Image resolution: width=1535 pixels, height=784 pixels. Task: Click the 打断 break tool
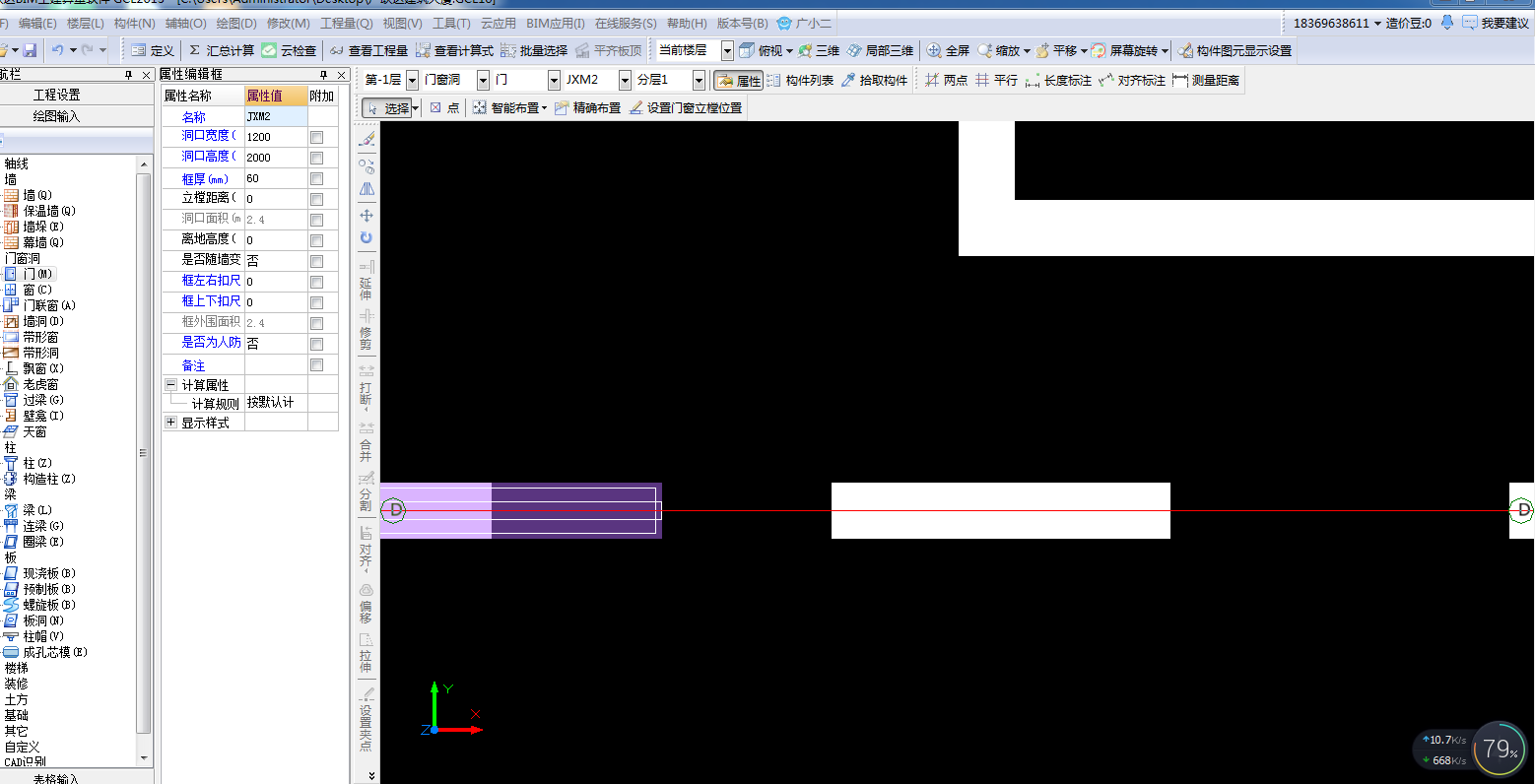[367, 386]
